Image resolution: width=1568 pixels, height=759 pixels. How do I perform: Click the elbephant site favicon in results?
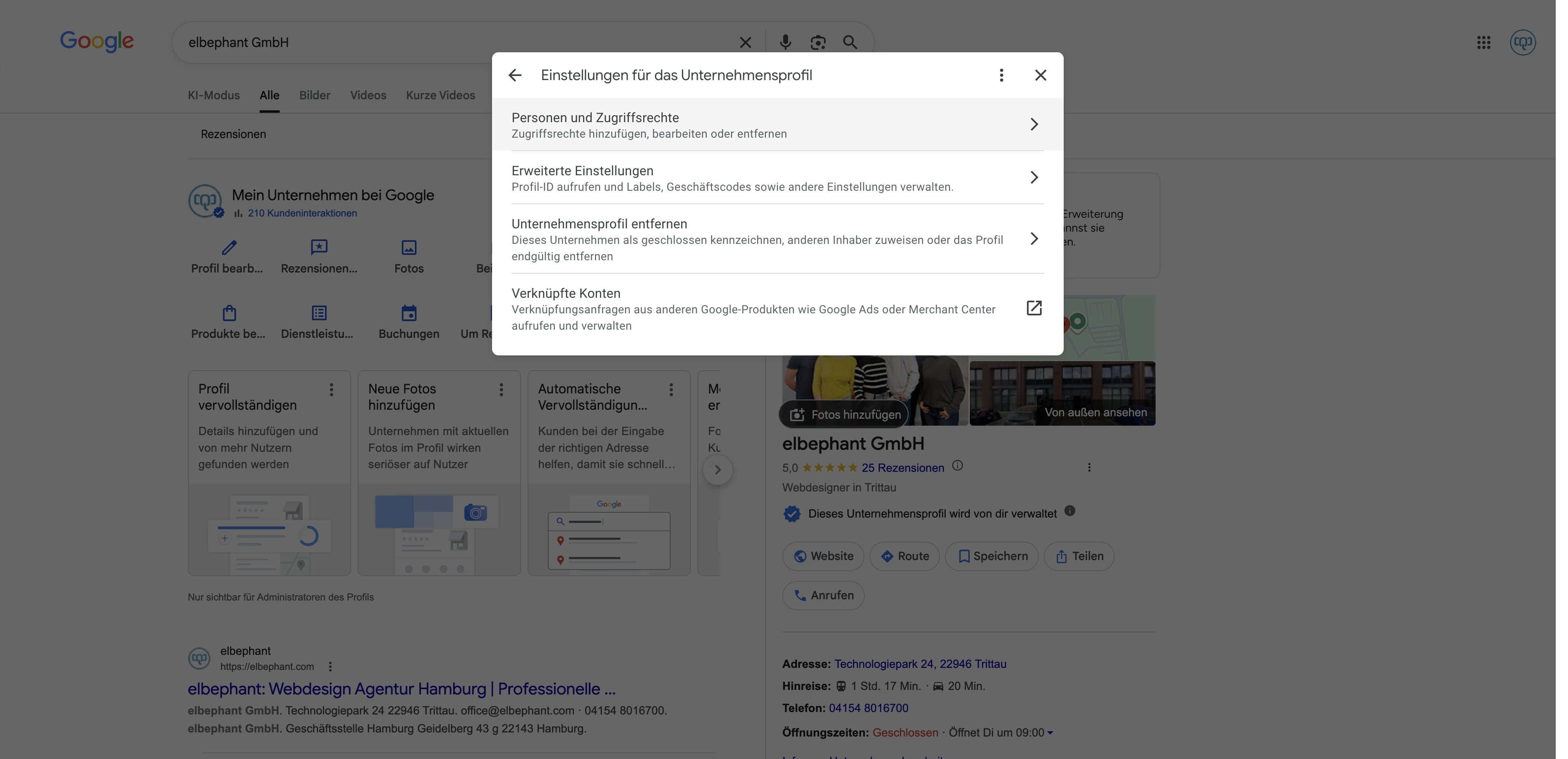click(199, 659)
